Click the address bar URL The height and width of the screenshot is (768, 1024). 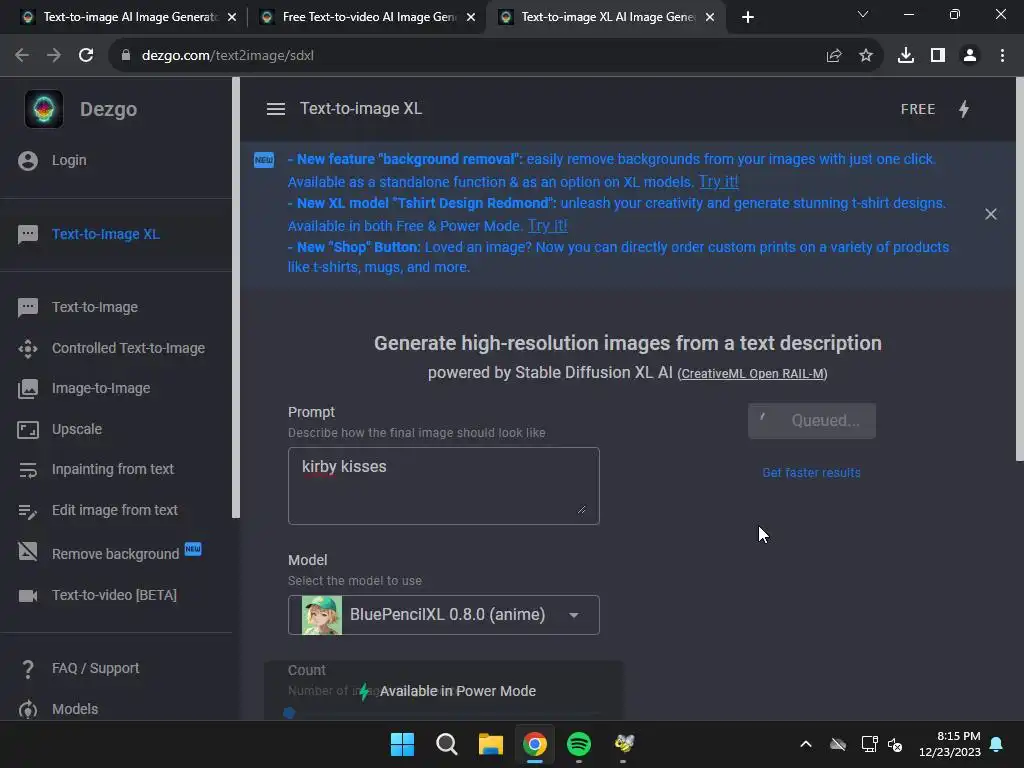coord(228,56)
